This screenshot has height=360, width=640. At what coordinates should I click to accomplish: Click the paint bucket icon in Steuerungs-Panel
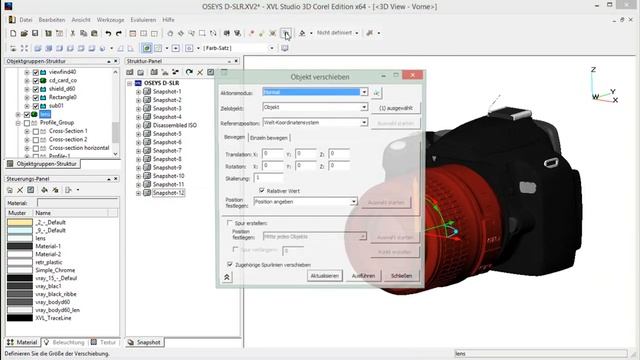click(x=44, y=190)
